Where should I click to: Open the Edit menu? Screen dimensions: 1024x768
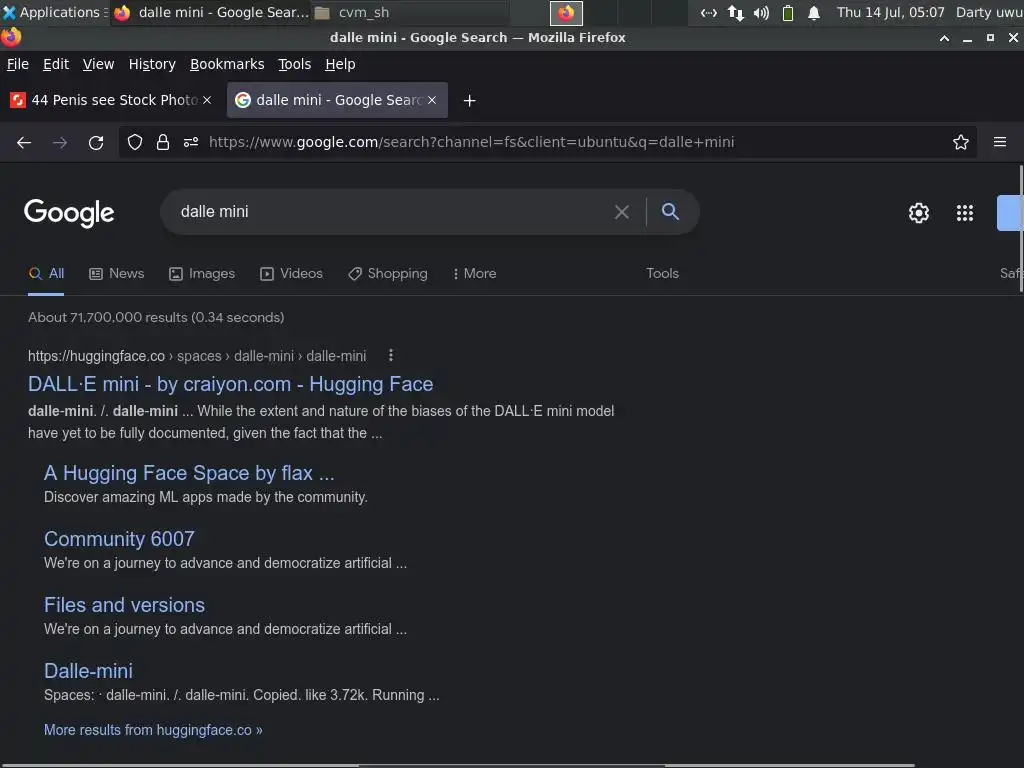click(x=56, y=64)
